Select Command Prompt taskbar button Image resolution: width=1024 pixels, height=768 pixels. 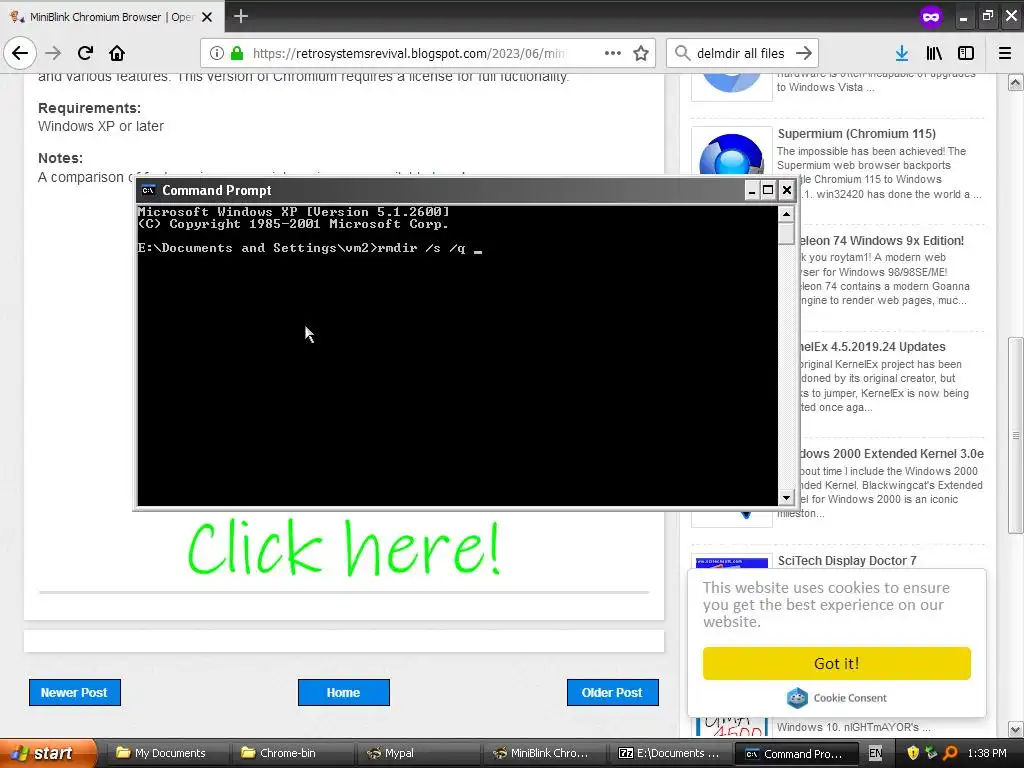tap(795, 753)
